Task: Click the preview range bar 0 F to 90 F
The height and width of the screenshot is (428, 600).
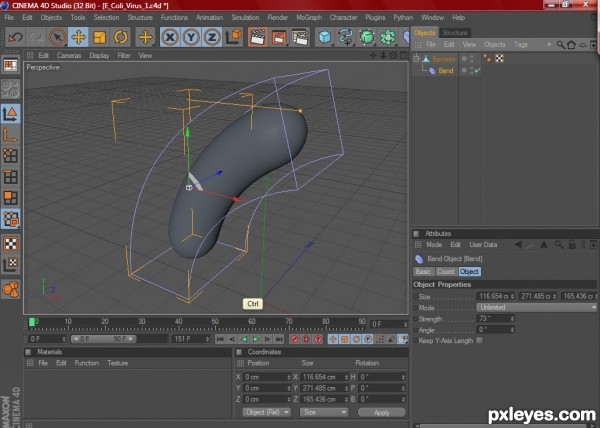Action: click(x=103, y=339)
